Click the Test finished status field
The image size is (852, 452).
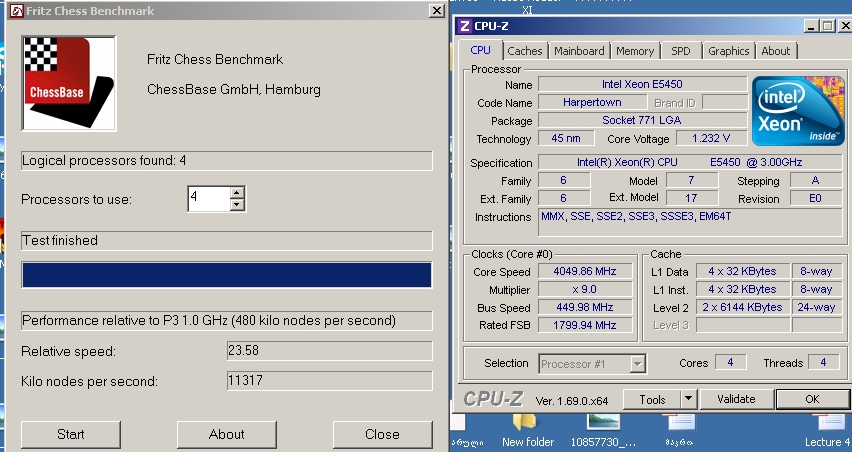(227, 241)
